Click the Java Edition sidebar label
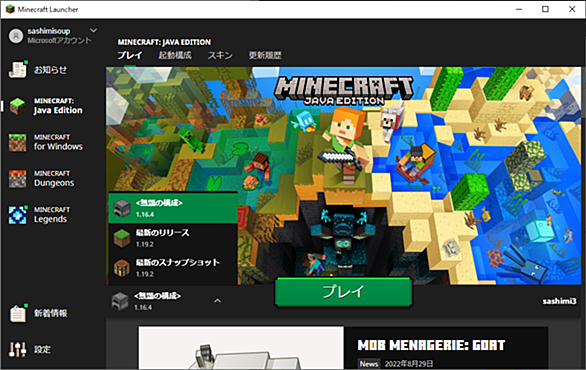 click(x=58, y=106)
